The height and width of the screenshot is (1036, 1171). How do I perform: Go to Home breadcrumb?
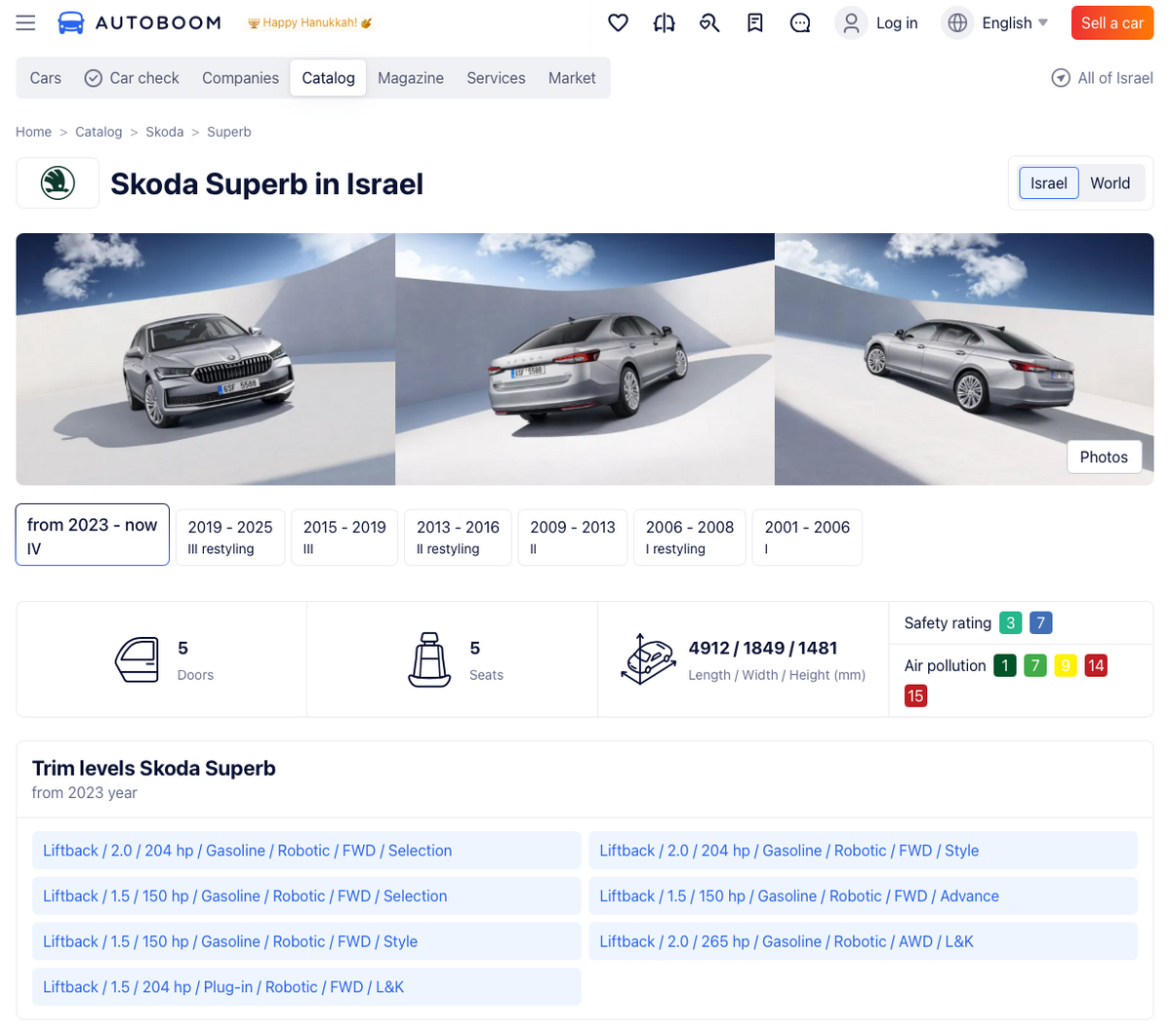coord(33,132)
